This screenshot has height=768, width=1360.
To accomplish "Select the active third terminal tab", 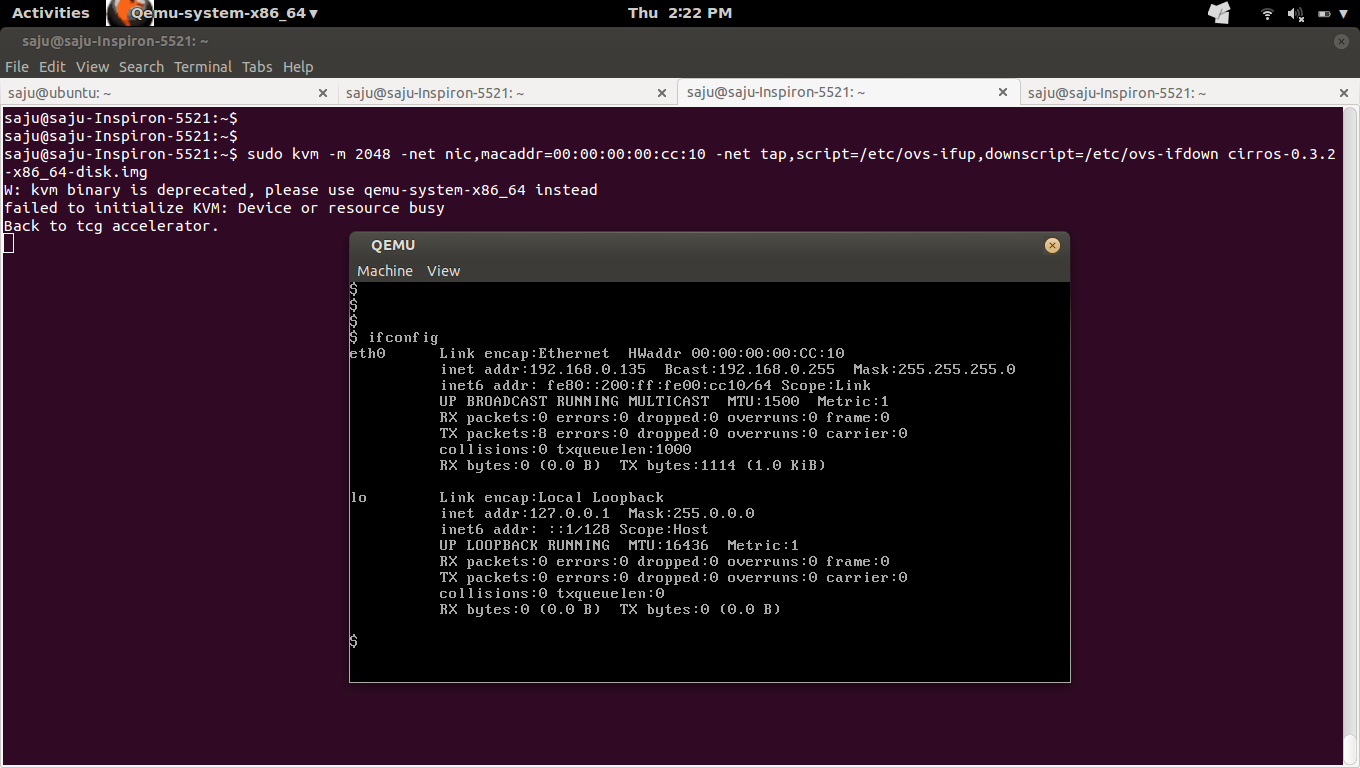I will tap(847, 92).
